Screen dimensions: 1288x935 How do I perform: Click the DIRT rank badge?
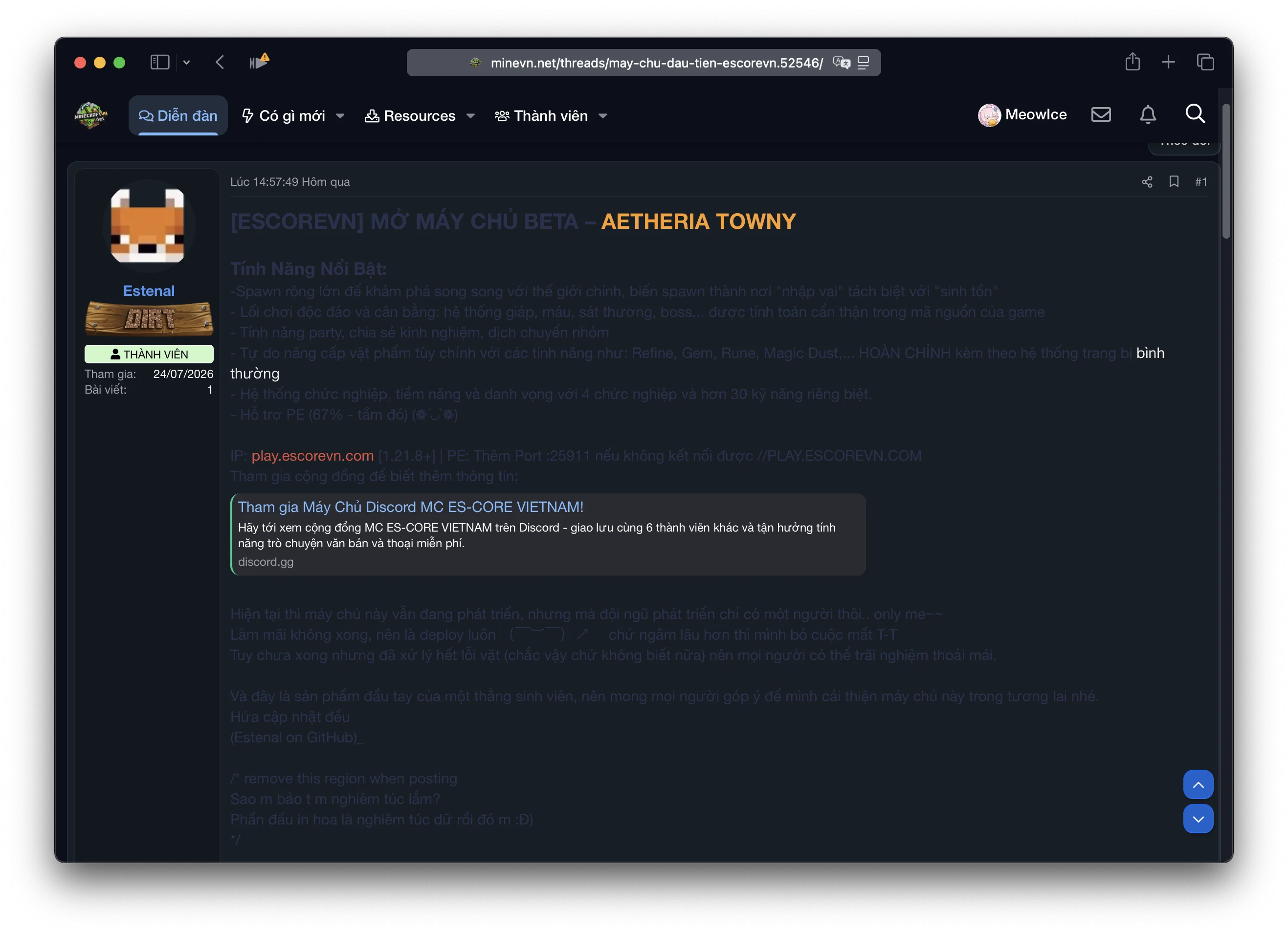(x=149, y=319)
